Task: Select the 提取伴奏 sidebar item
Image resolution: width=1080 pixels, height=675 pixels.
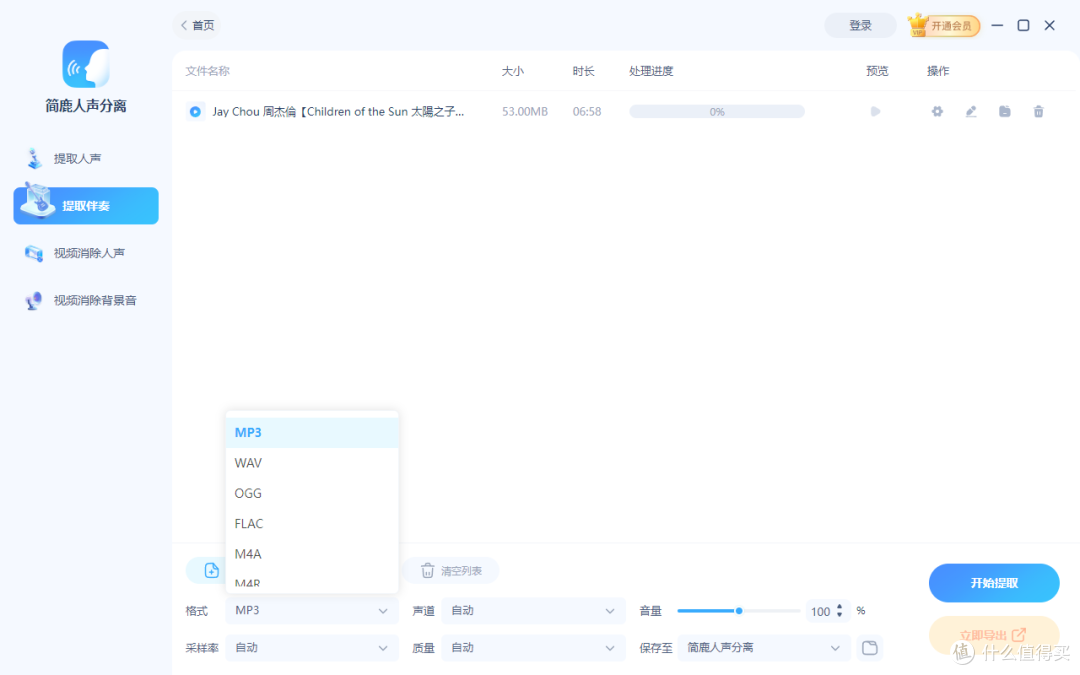Action: 86,205
